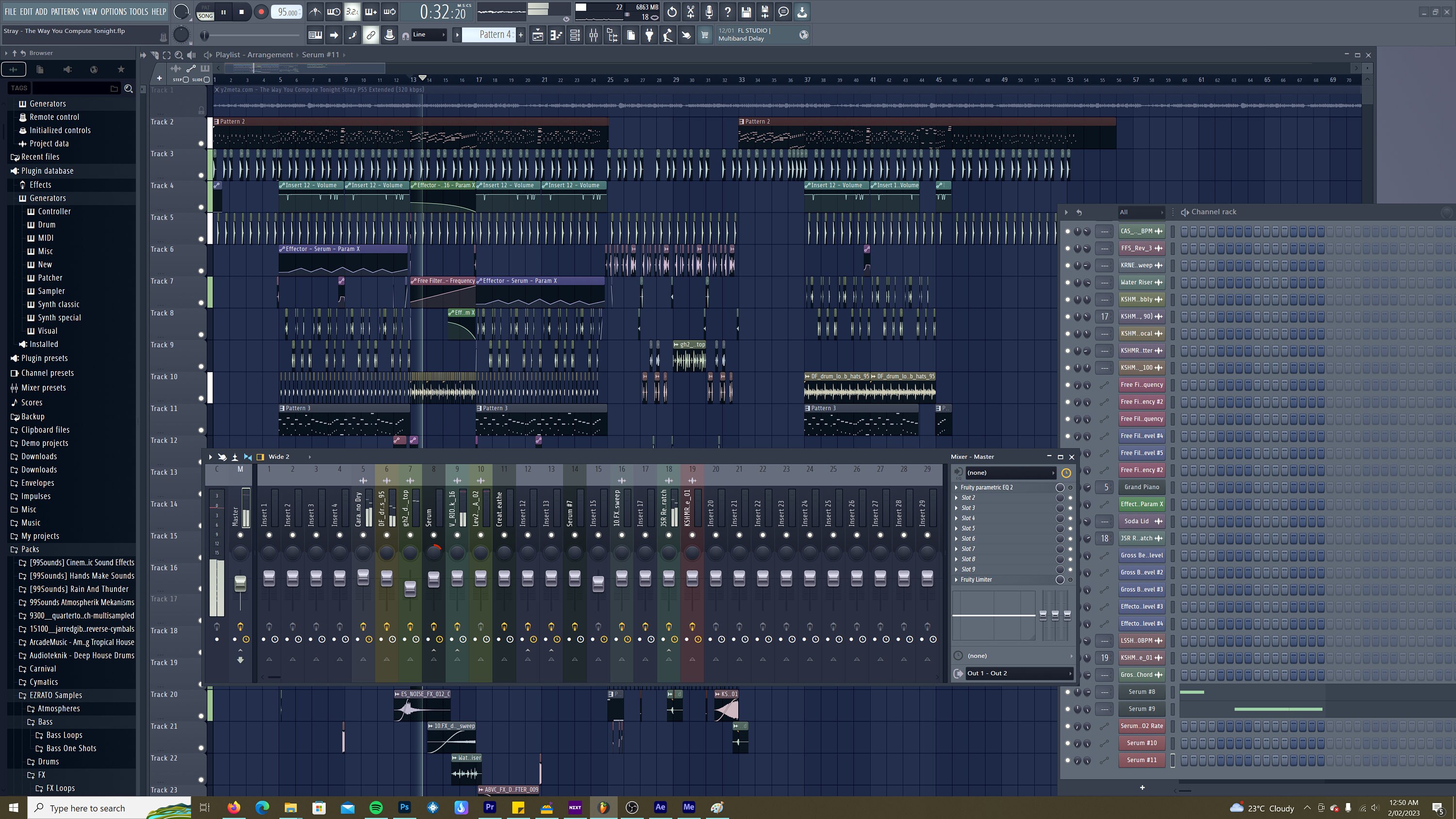Switch playback mode from SONG to PAT
Image resolution: width=1456 pixels, height=819 pixels.
tap(205, 7)
